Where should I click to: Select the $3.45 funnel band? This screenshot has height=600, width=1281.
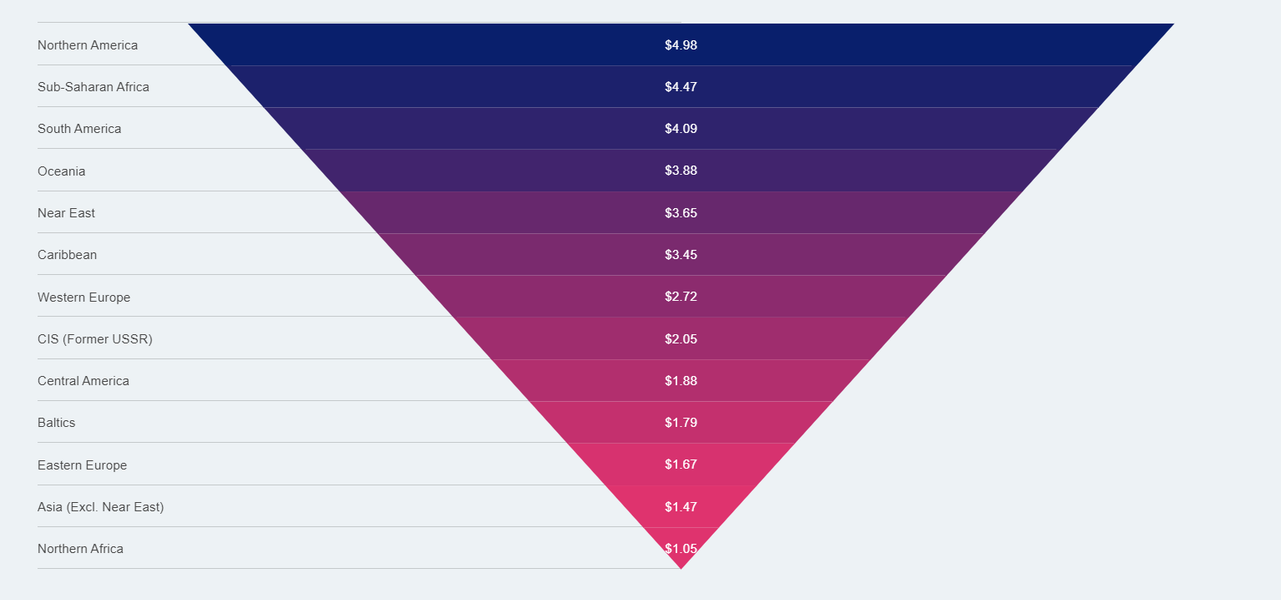coord(681,255)
